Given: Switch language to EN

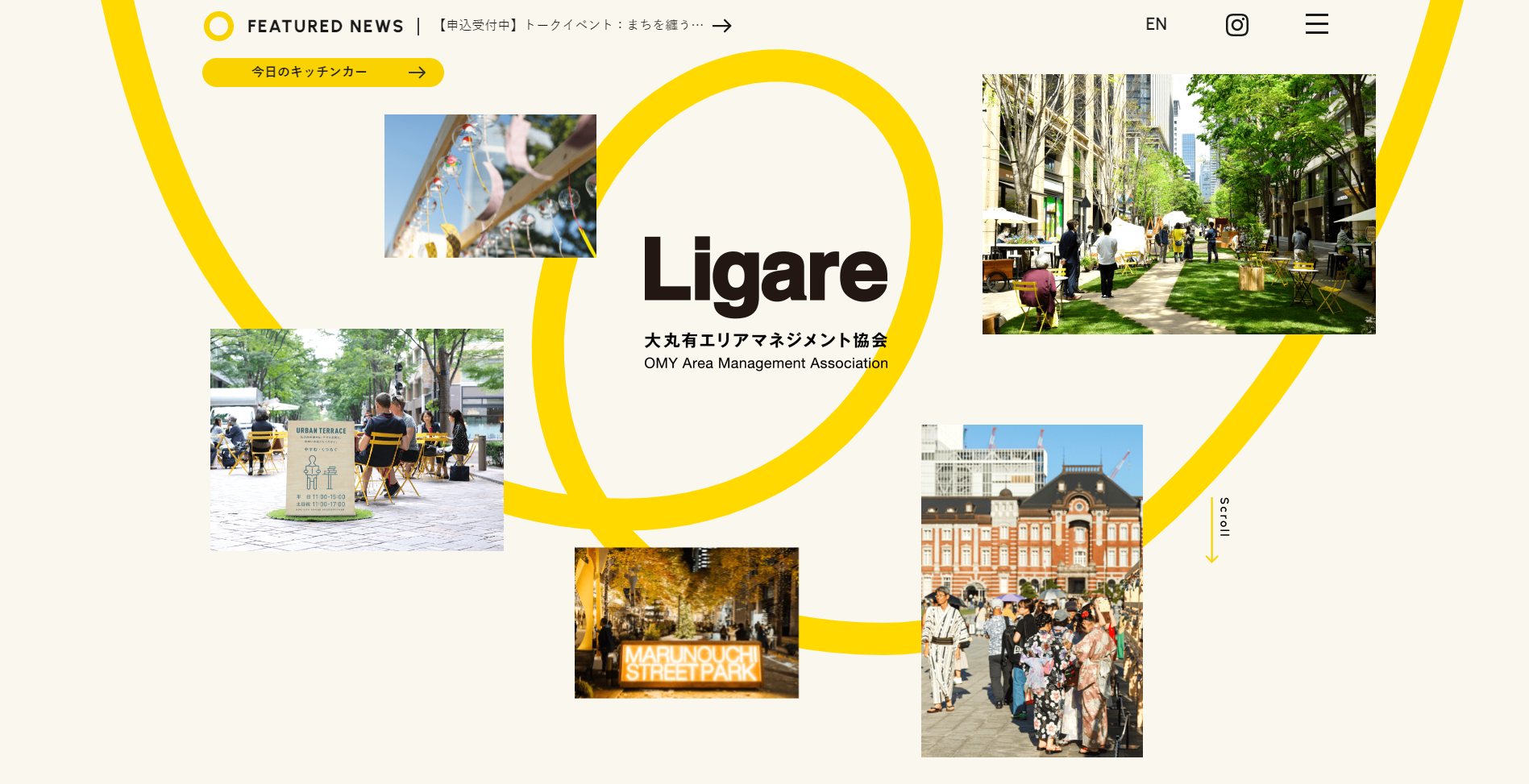Looking at the screenshot, I should 1156,24.
